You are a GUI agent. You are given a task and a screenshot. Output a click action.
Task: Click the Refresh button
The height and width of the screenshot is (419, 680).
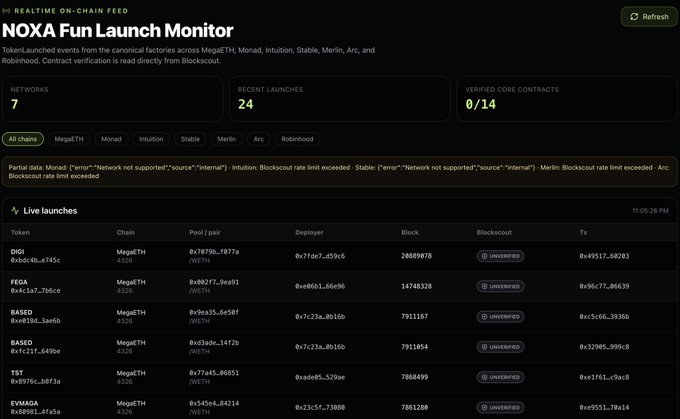coord(649,16)
